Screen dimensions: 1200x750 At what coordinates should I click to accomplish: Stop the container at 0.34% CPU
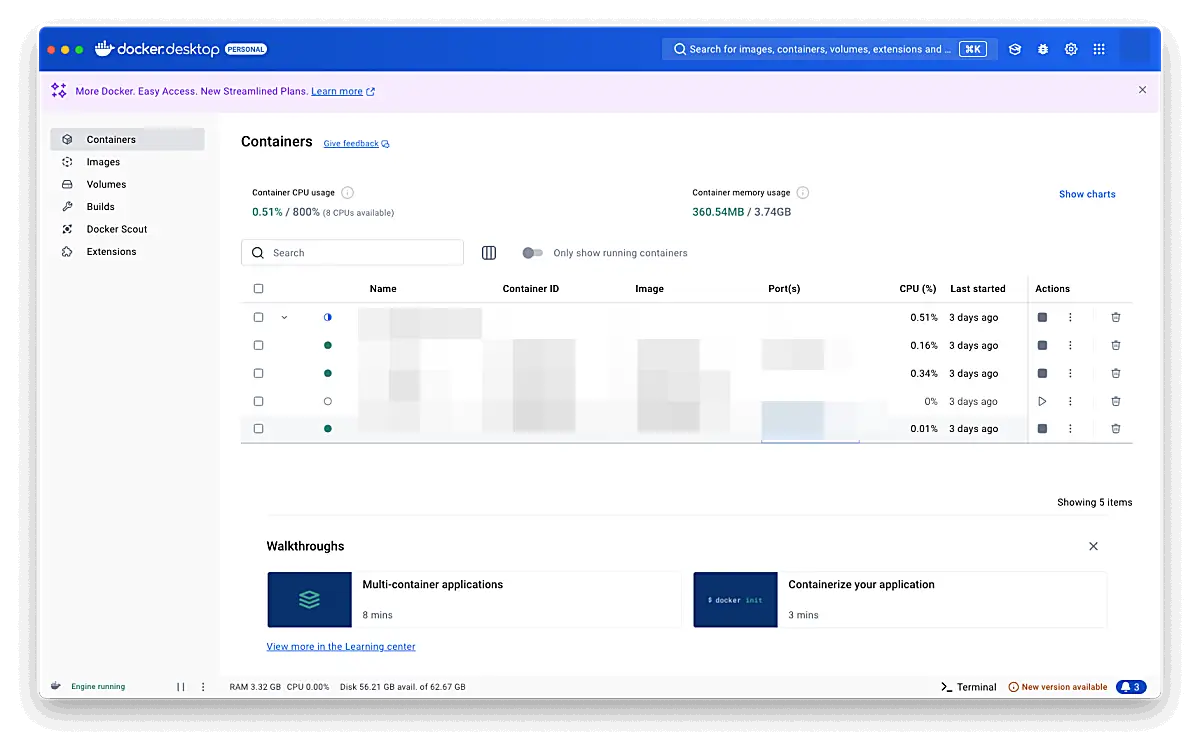1042,373
